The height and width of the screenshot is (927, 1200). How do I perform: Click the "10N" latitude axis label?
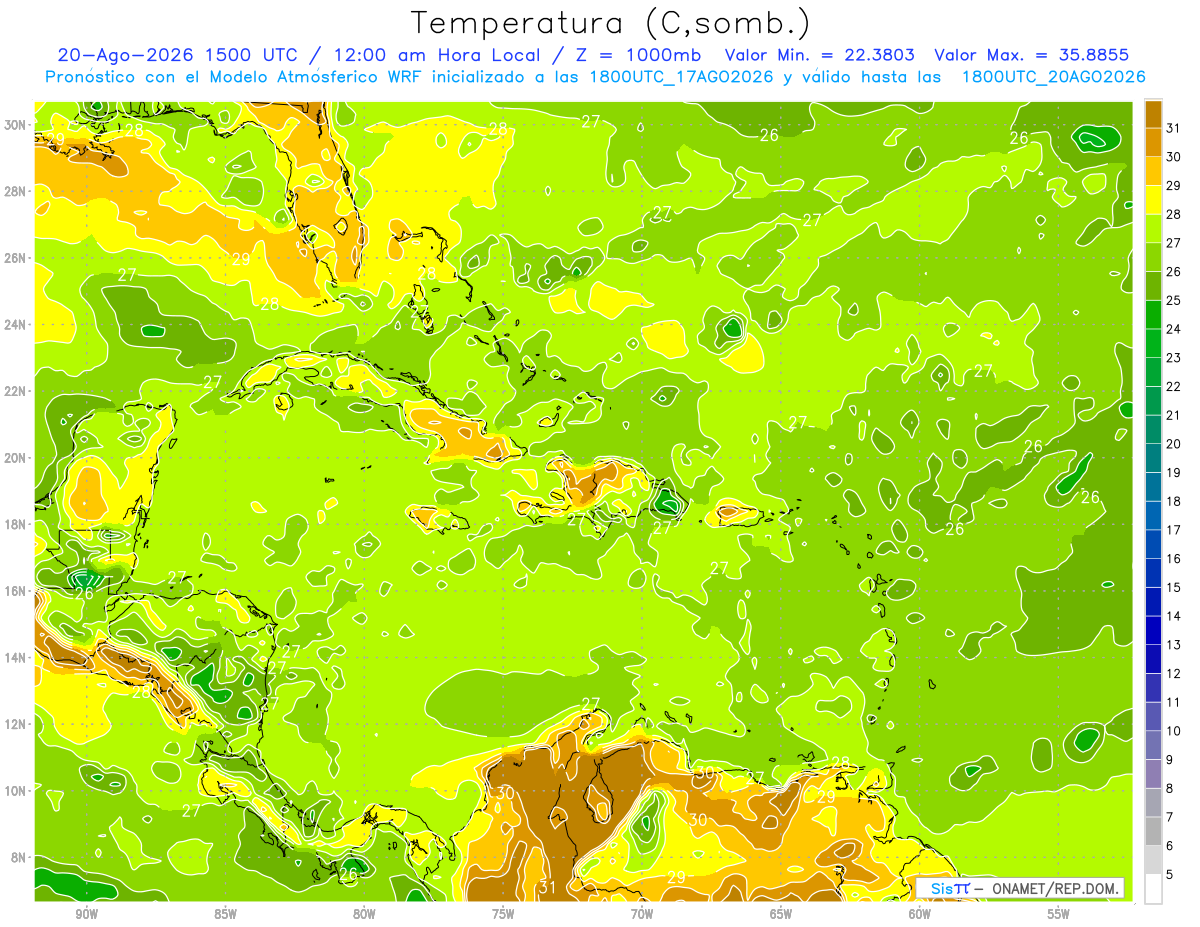(15, 791)
